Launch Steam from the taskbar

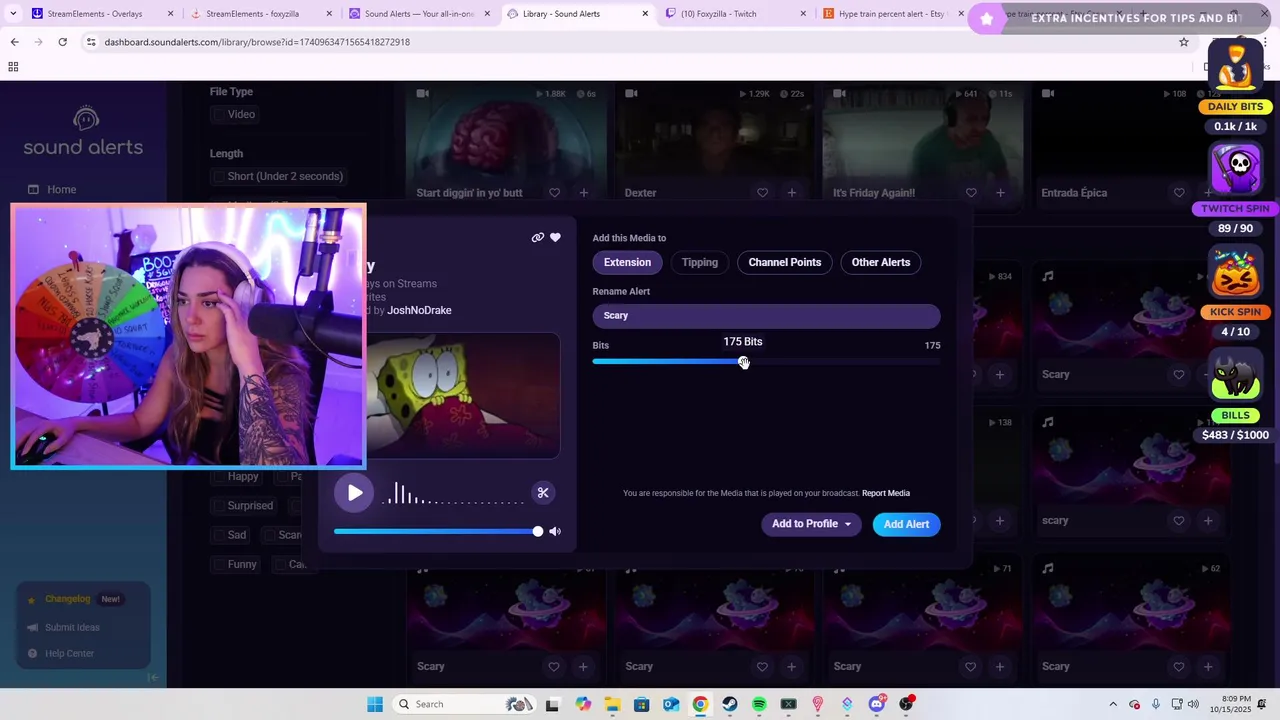[x=730, y=704]
